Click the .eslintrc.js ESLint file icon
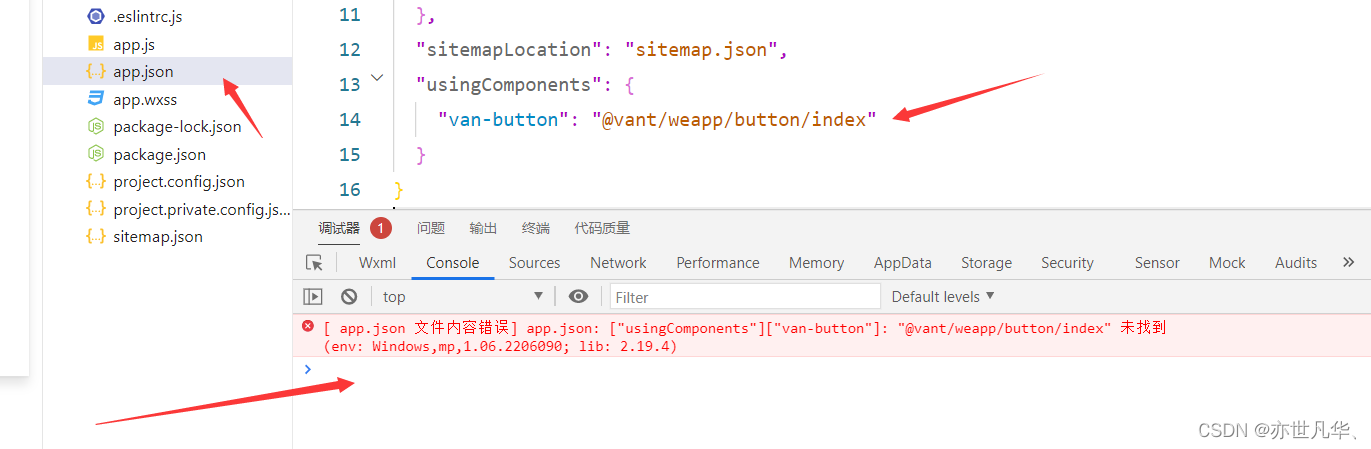 96,16
